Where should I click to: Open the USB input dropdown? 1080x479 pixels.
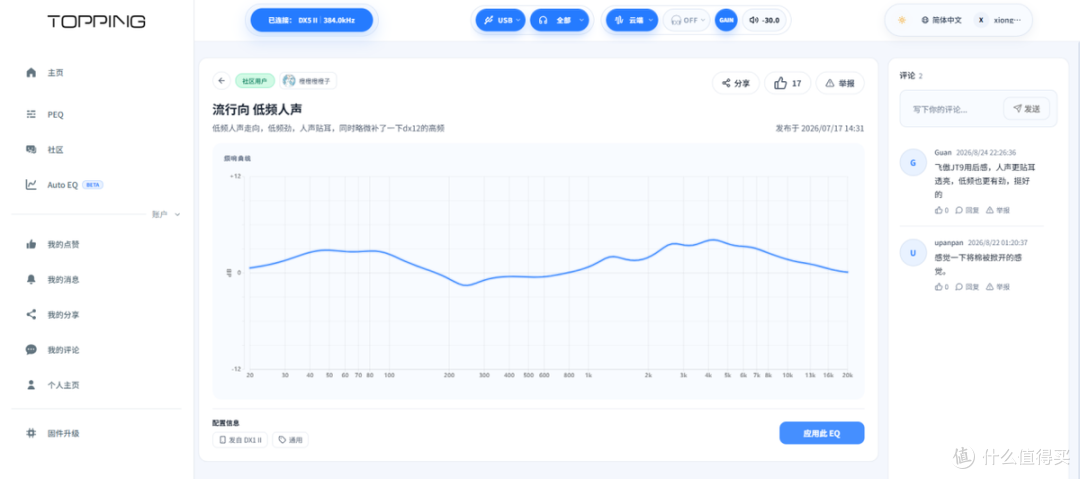pos(500,21)
